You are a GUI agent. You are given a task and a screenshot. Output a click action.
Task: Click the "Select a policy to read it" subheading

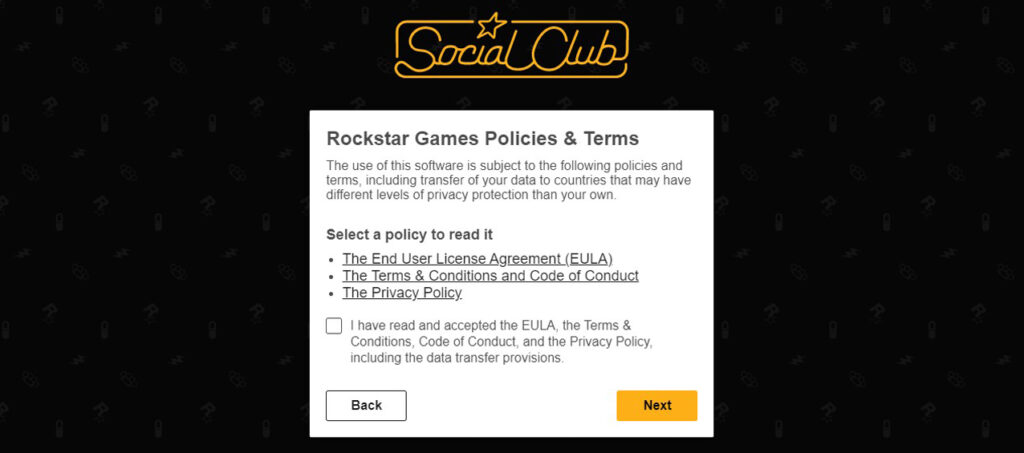[409, 234]
